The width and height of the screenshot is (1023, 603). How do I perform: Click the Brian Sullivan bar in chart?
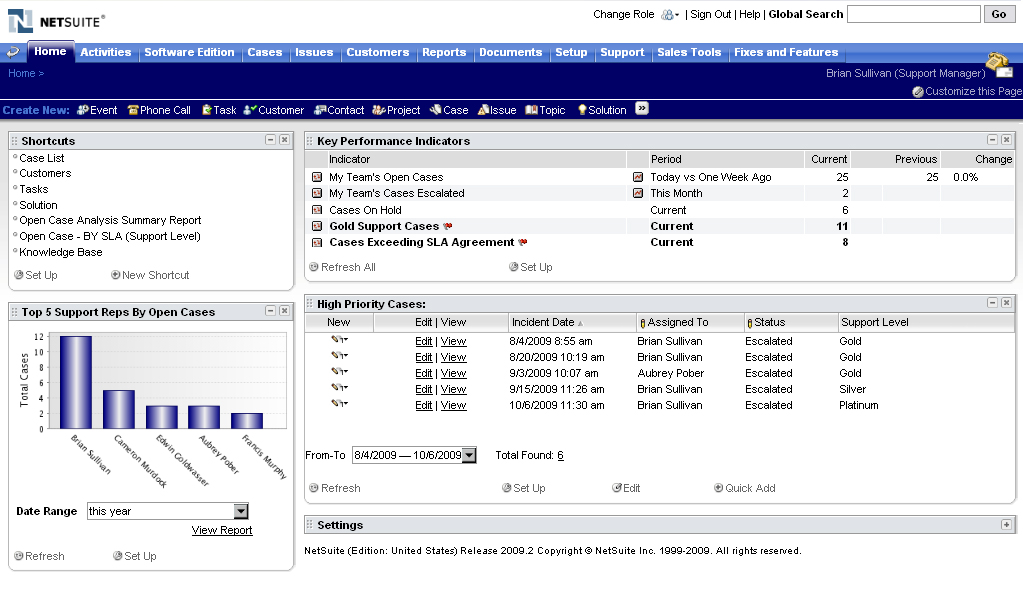coord(76,382)
